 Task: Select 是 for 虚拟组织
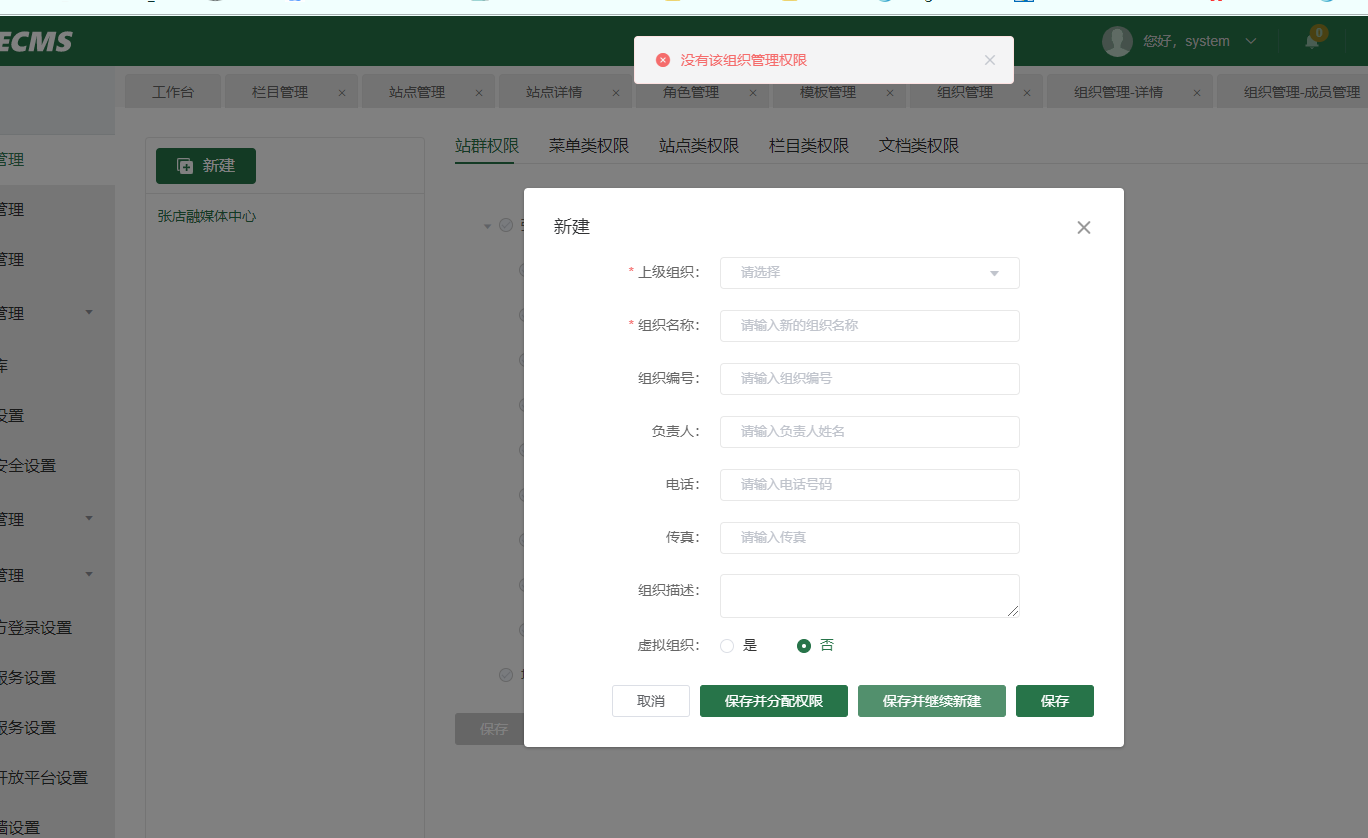(x=727, y=646)
